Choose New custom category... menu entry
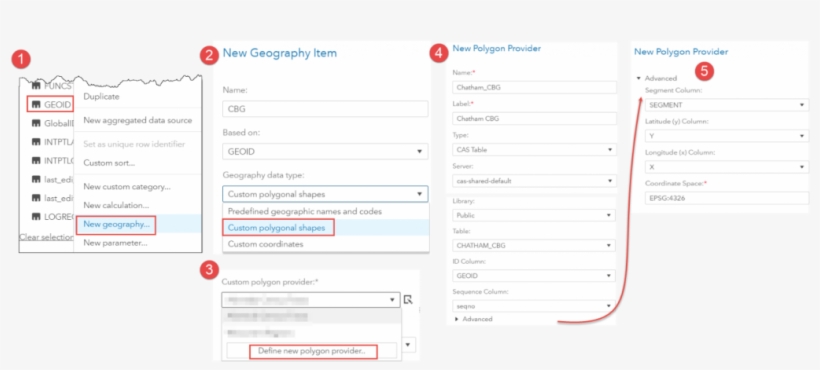Screen dimensions: 820x370 (x=127, y=187)
